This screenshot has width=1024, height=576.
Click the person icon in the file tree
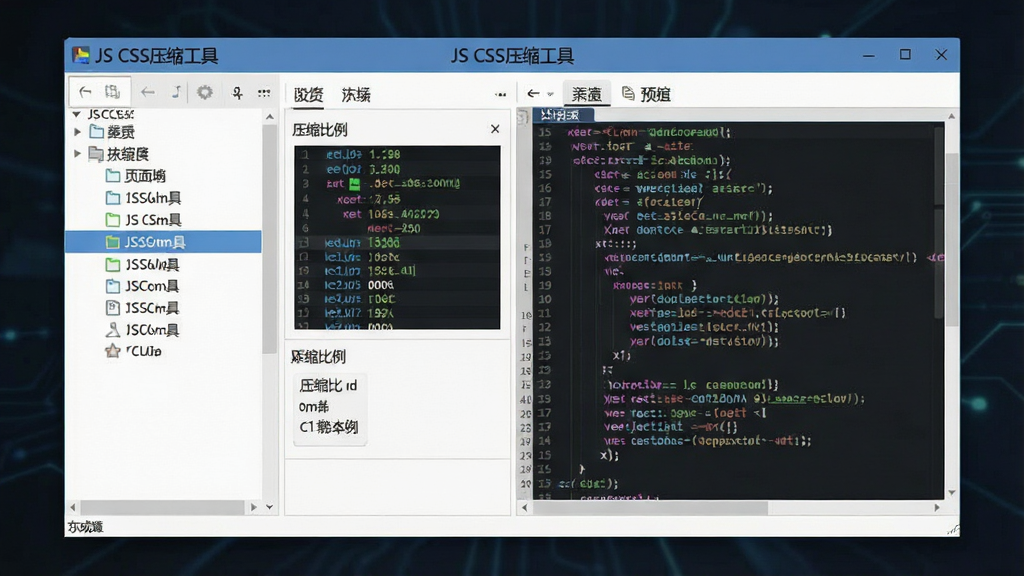point(112,329)
